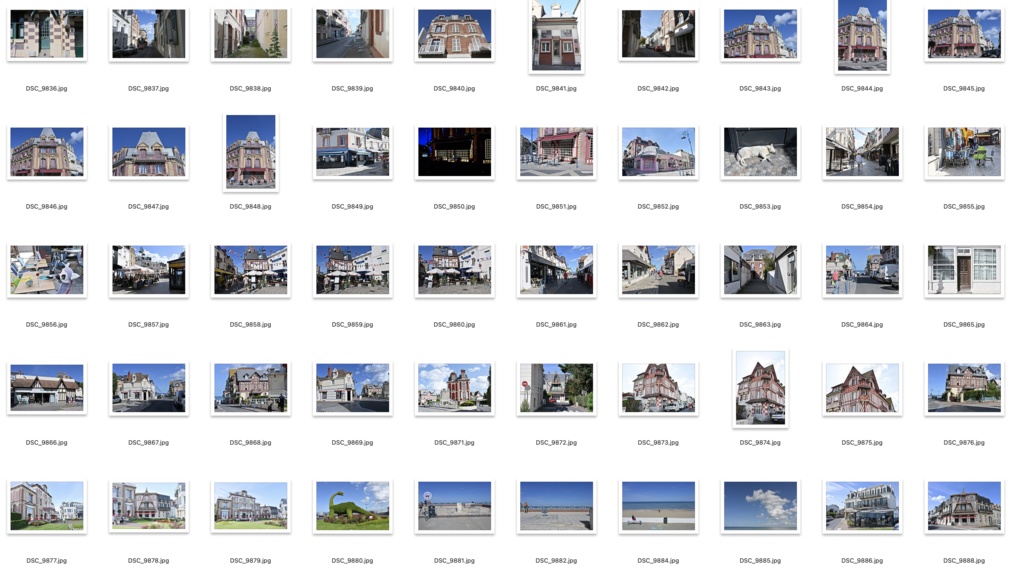1024x571 pixels.
Task: Click the file name DSC_9854.jpg
Action: (x=862, y=206)
